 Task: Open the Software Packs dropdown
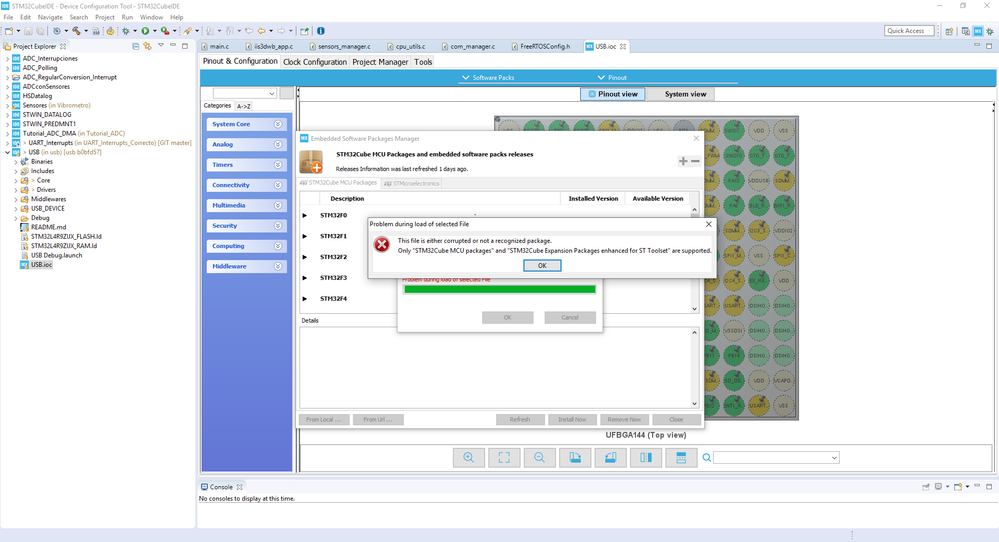coord(488,78)
